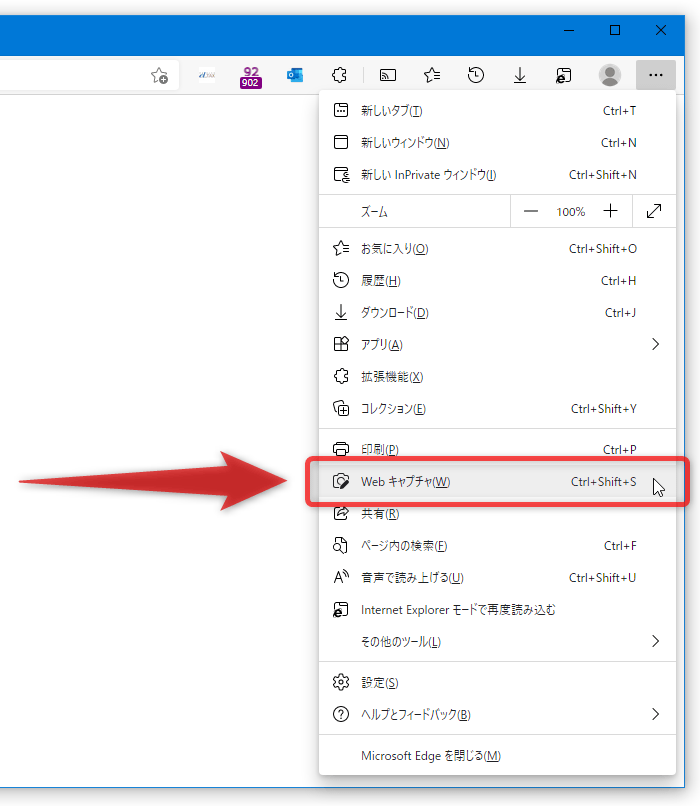The width and height of the screenshot is (700, 806).
Task: Open the Extensions puzzle icon in the toolbar
Action: (x=339, y=75)
